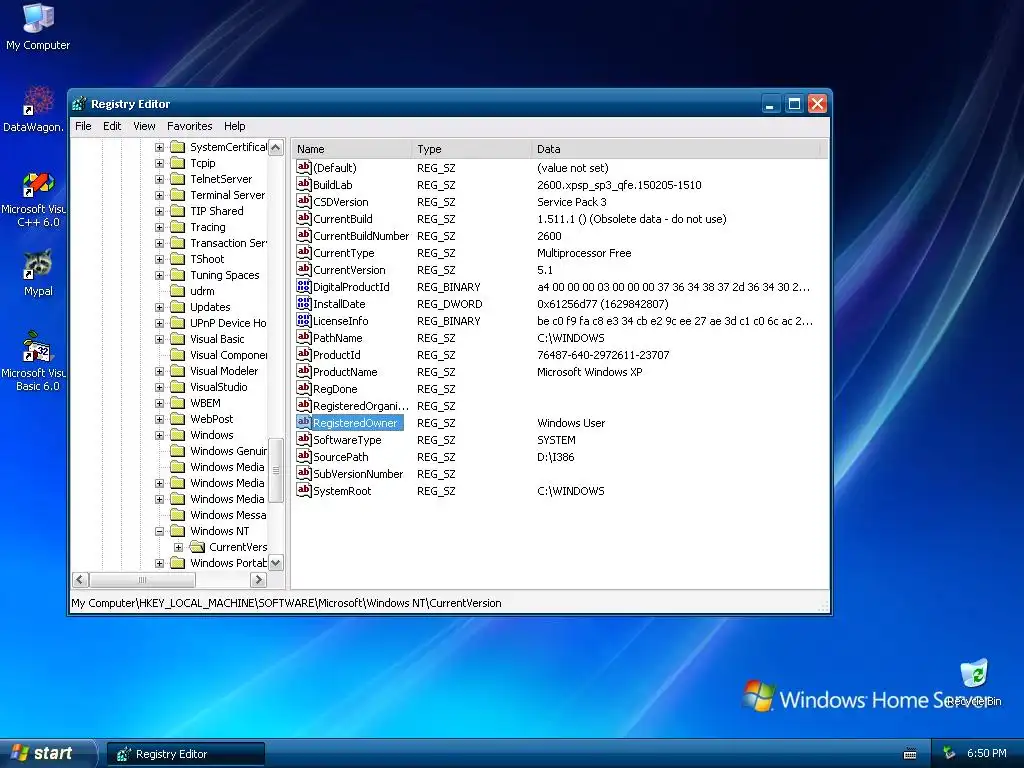
Task: Select the Visual Modeler registry key
Action: click(x=223, y=371)
